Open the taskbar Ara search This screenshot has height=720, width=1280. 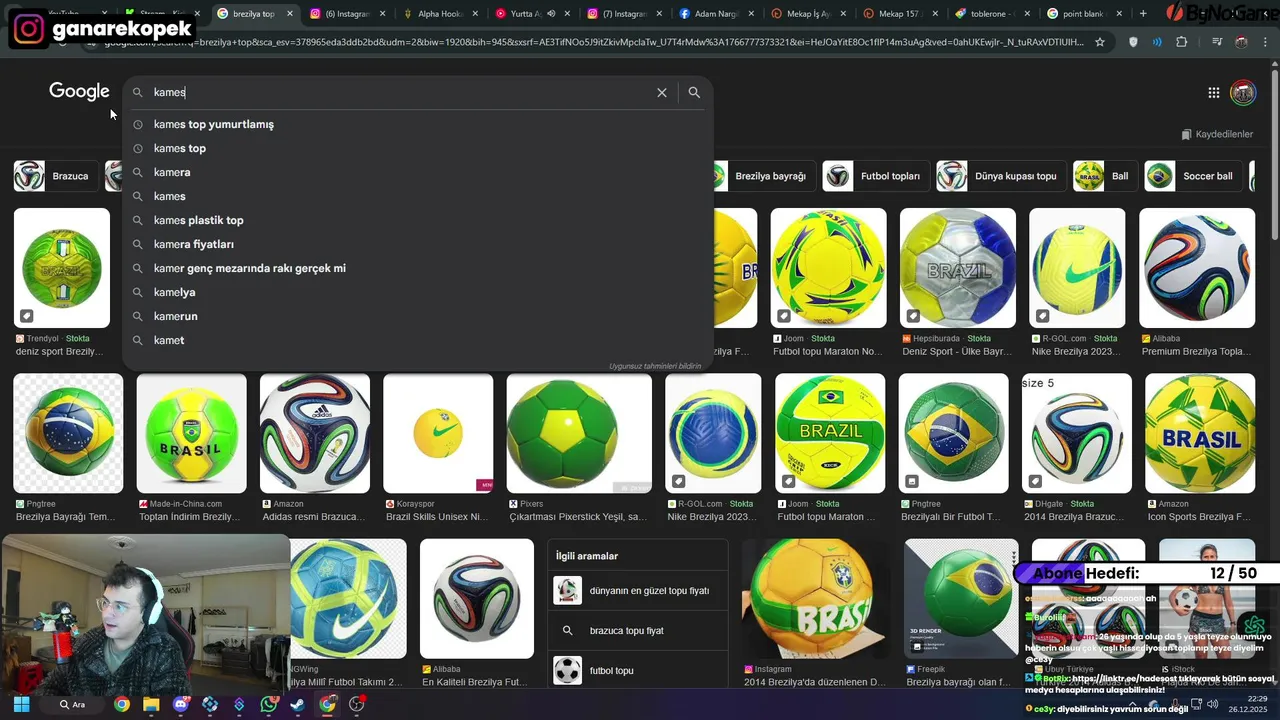point(72,704)
